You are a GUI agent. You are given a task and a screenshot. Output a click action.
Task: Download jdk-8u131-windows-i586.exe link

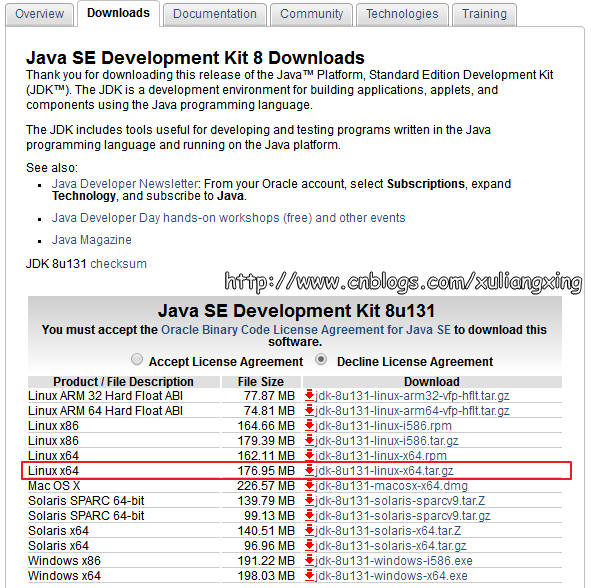[394, 561]
